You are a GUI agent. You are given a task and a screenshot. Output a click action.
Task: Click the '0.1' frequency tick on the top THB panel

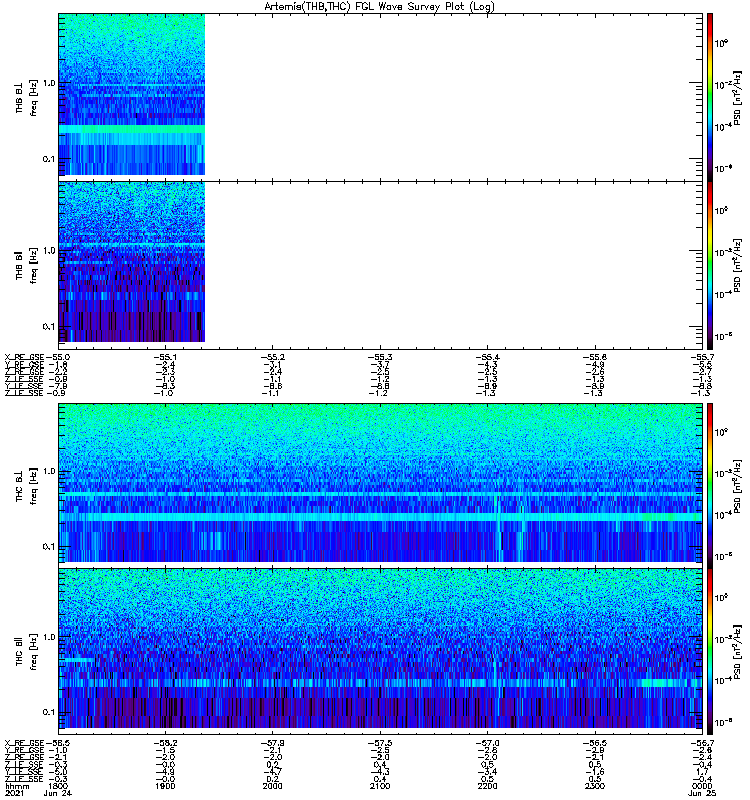coord(49,159)
